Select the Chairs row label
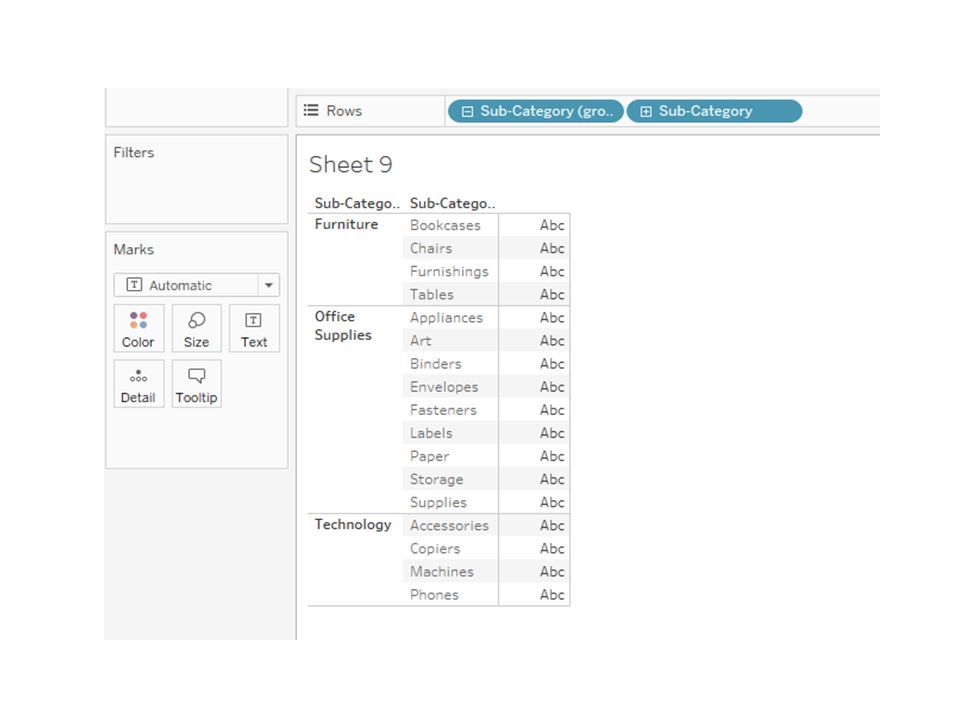960x720 pixels. pos(431,249)
